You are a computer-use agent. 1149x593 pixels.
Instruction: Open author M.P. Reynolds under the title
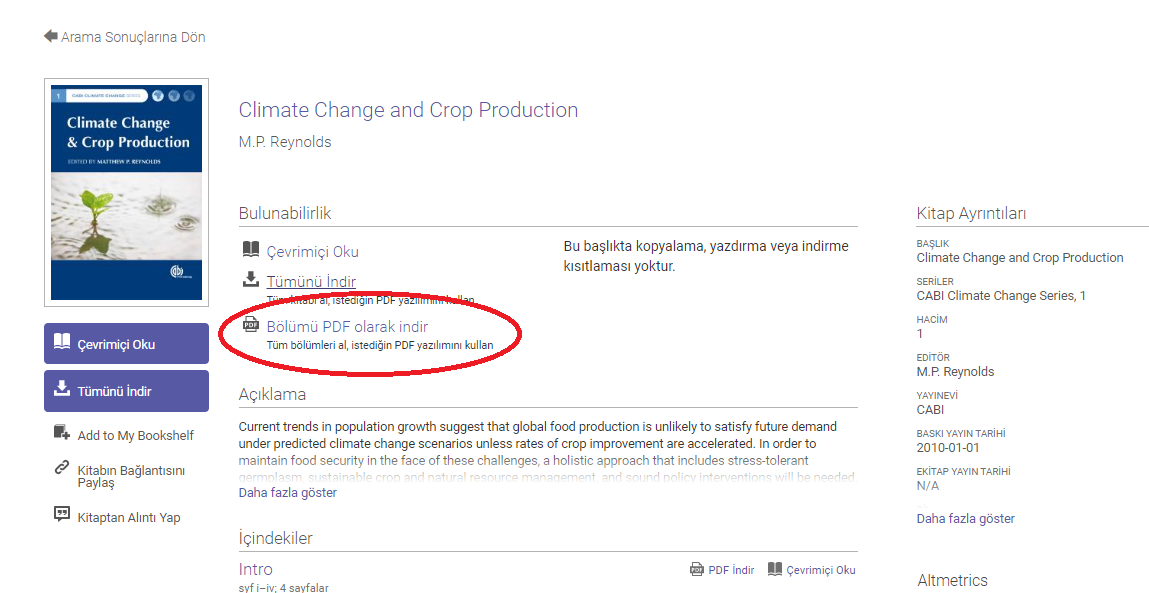pyautogui.click(x=285, y=142)
